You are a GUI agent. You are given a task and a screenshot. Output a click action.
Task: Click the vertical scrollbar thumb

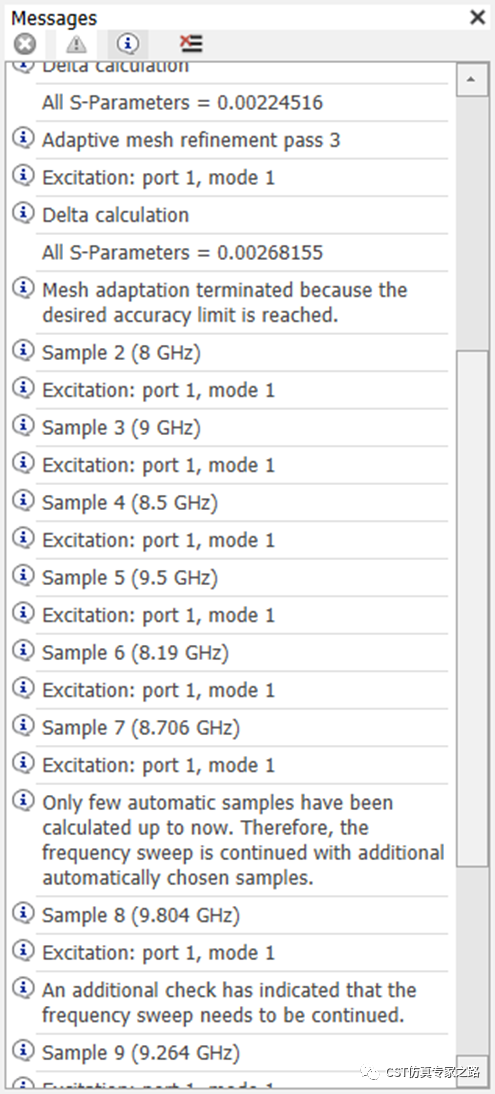[x=471, y=608]
